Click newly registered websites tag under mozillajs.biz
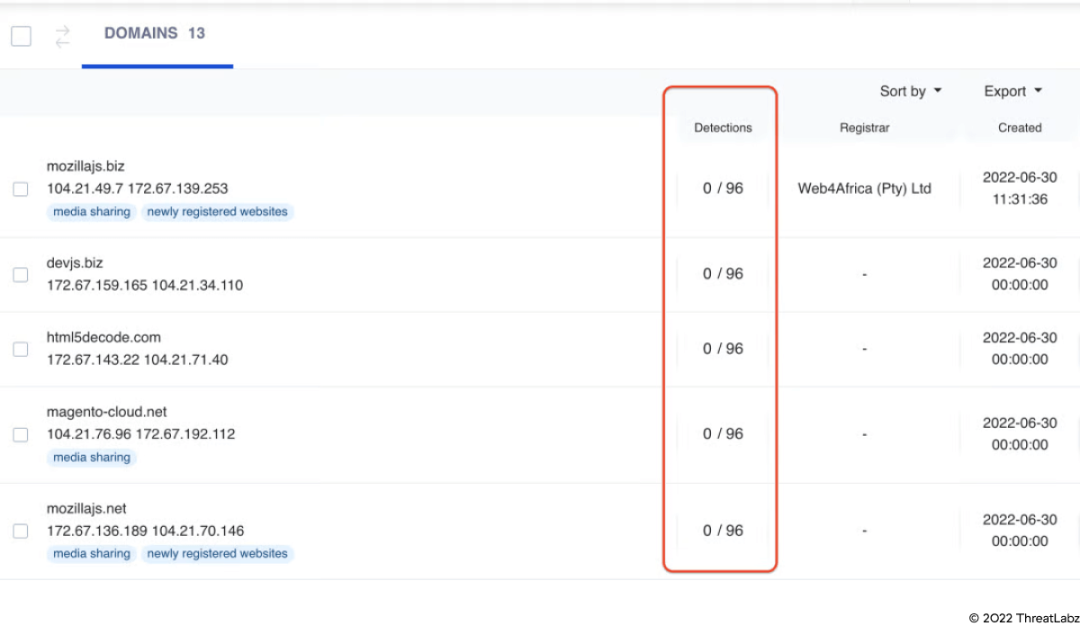Viewport: 1080px width, 626px height. (217, 212)
